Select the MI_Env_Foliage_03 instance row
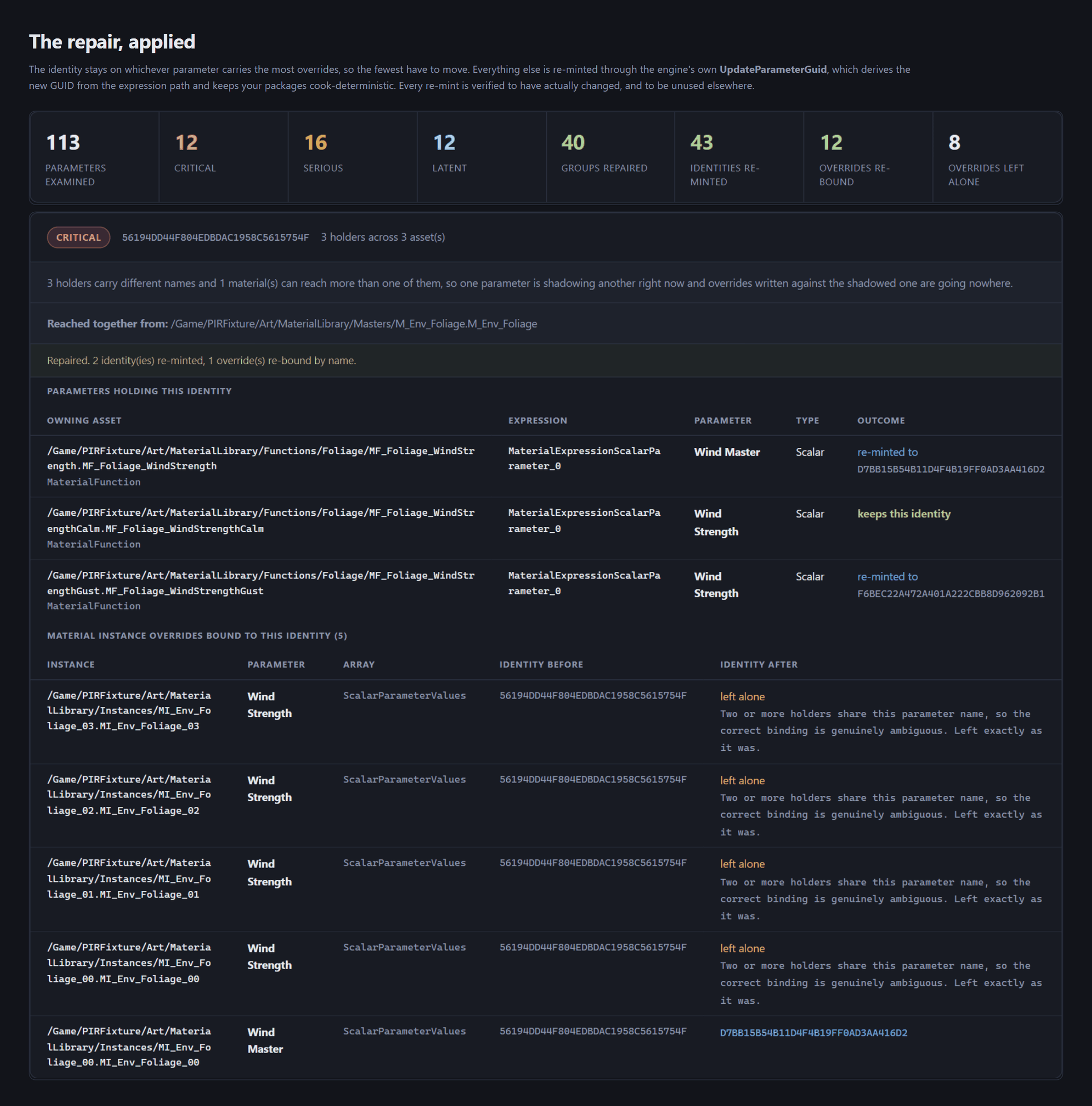Image resolution: width=1092 pixels, height=1106 pixels. pos(546,721)
